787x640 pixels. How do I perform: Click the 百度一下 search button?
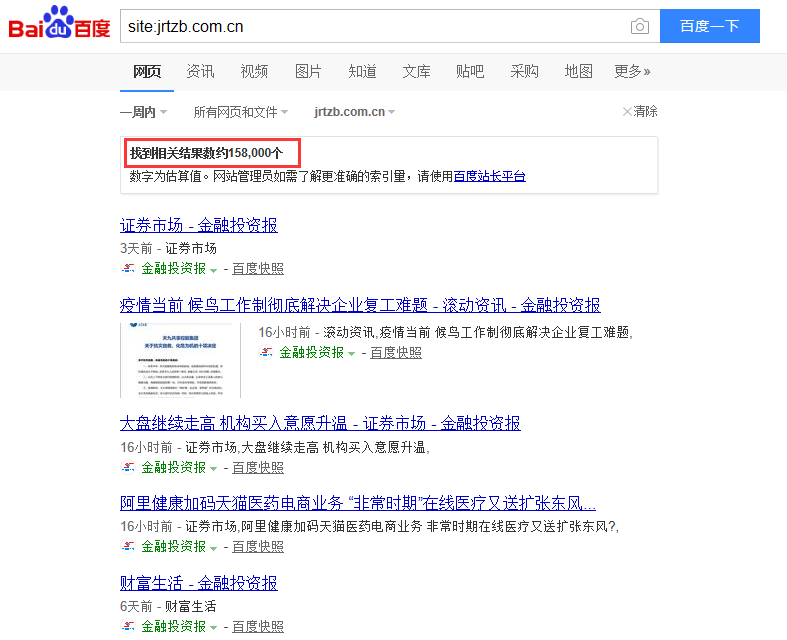(709, 26)
